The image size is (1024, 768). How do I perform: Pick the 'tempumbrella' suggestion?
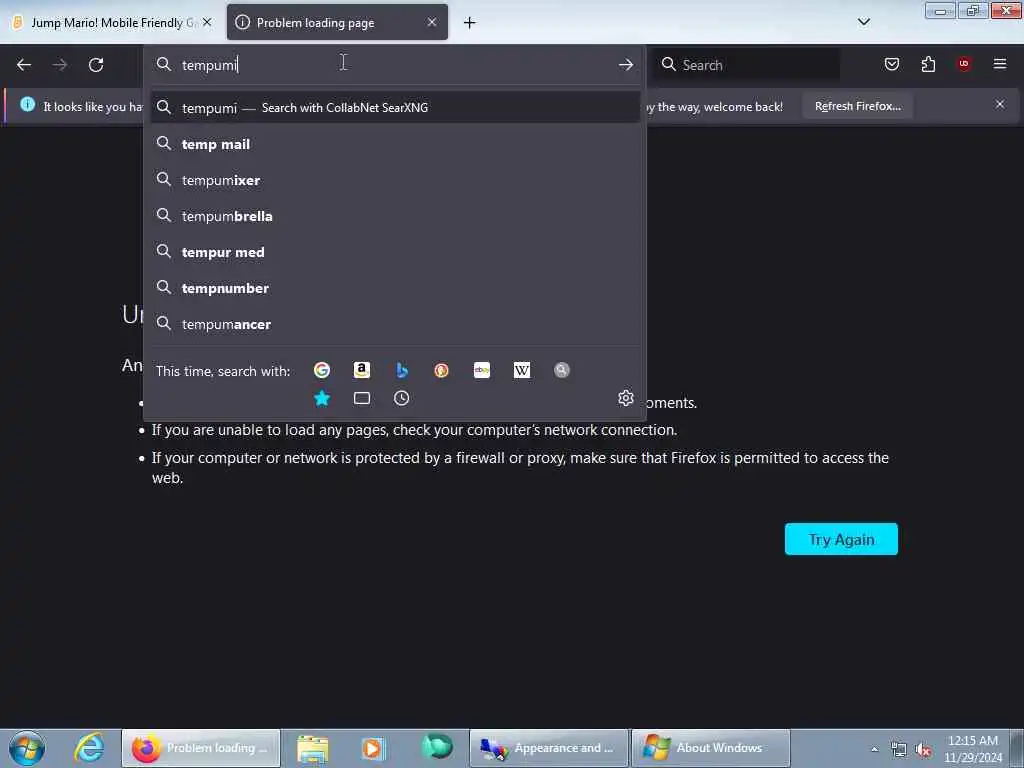[x=395, y=216]
